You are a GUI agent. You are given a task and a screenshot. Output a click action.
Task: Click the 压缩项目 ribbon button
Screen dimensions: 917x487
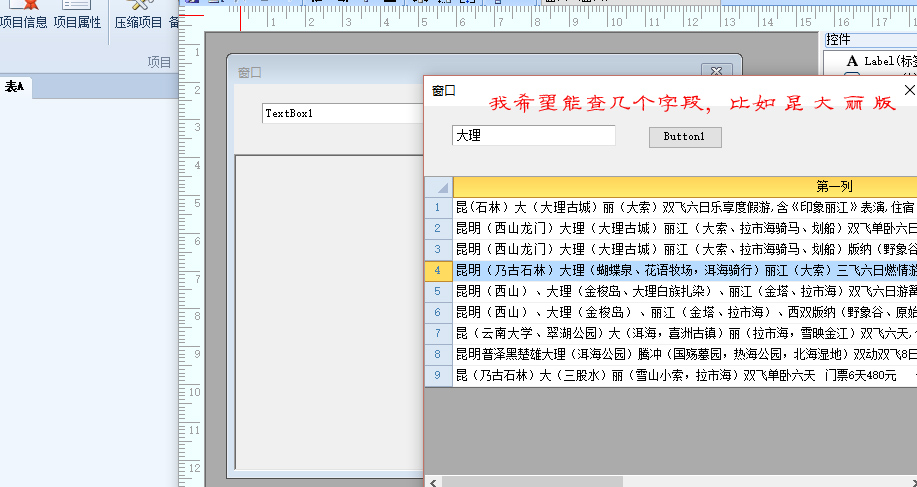pos(139,16)
